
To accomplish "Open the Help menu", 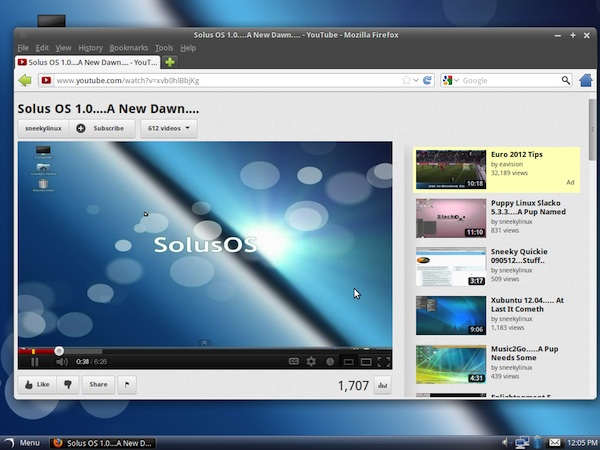I will [188, 48].
